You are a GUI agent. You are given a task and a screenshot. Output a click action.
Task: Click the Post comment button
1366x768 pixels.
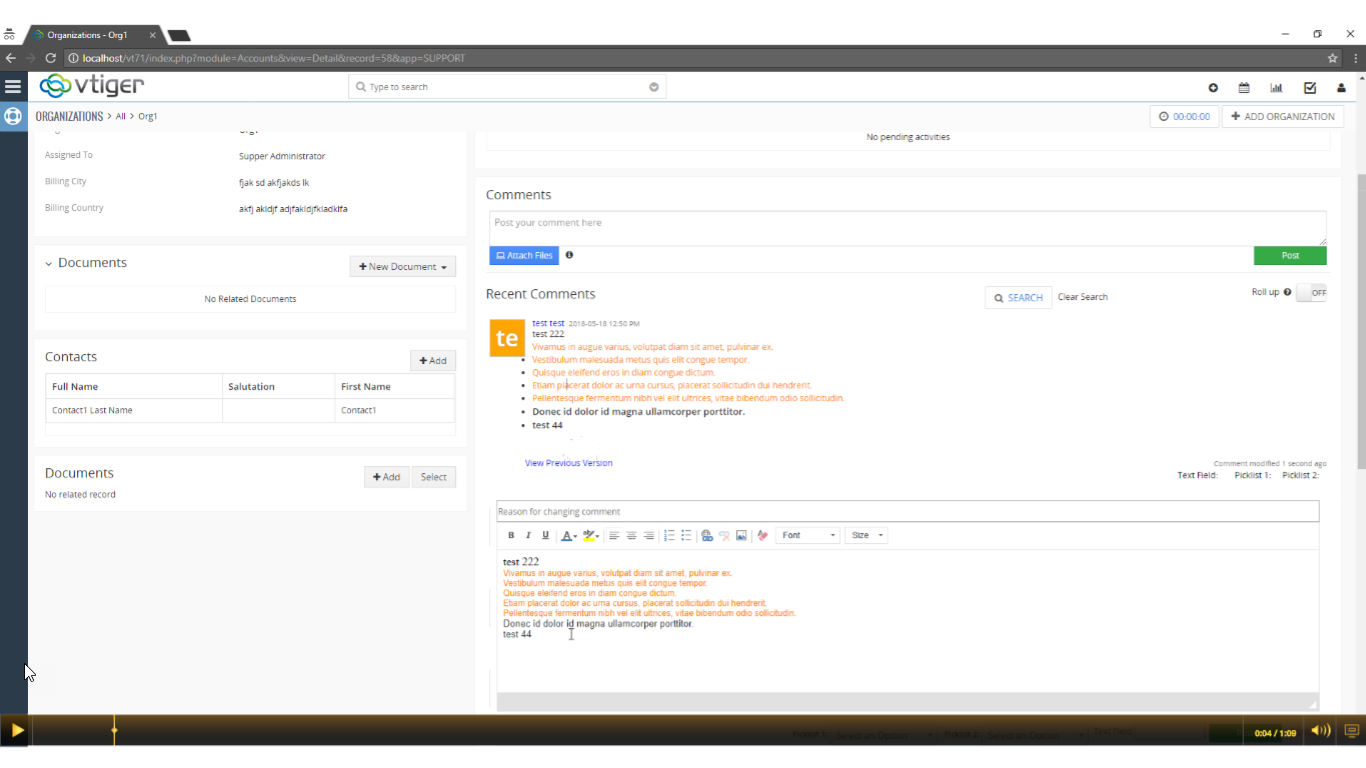1290,256
